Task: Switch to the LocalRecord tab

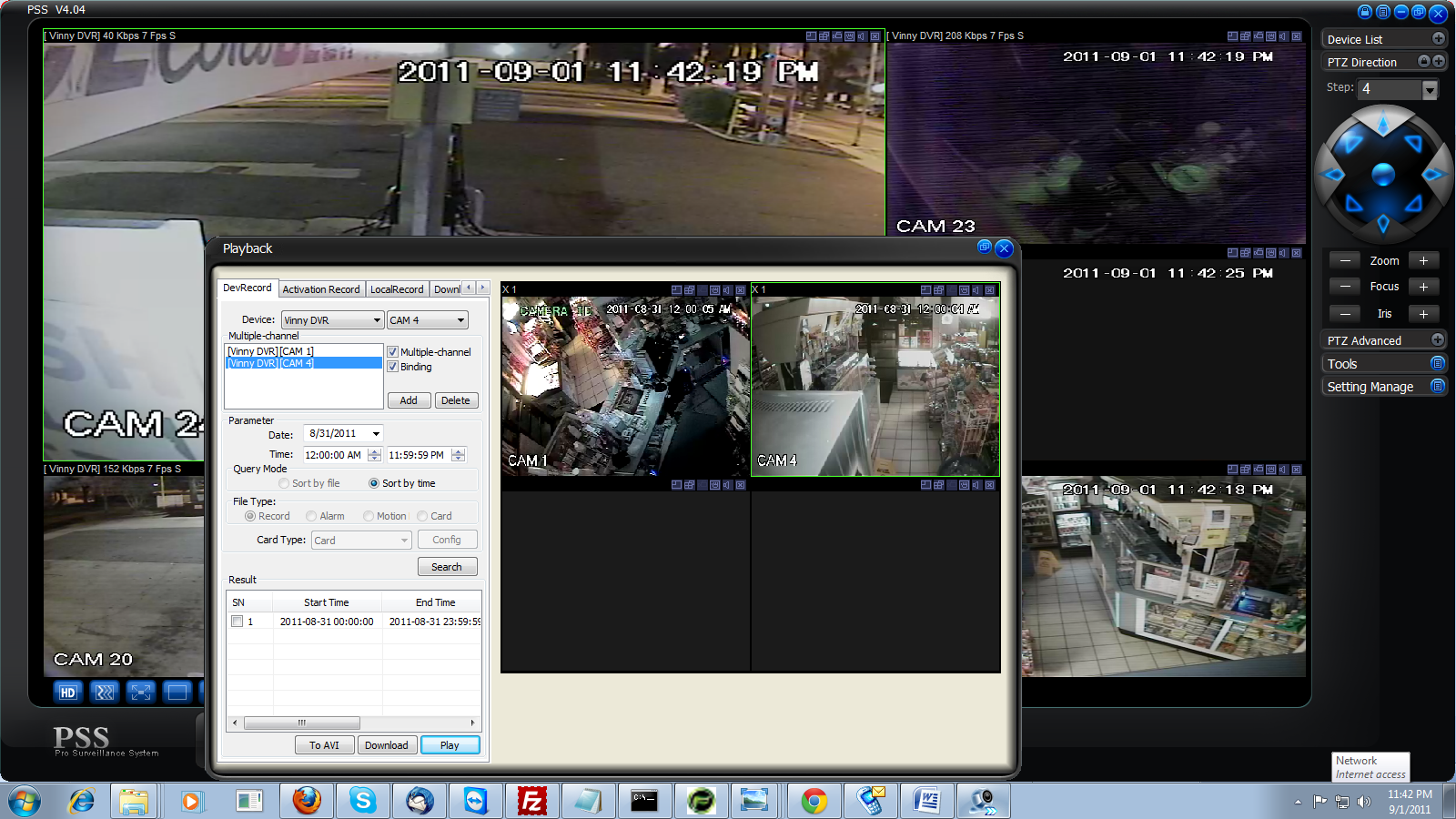Action: [397, 289]
